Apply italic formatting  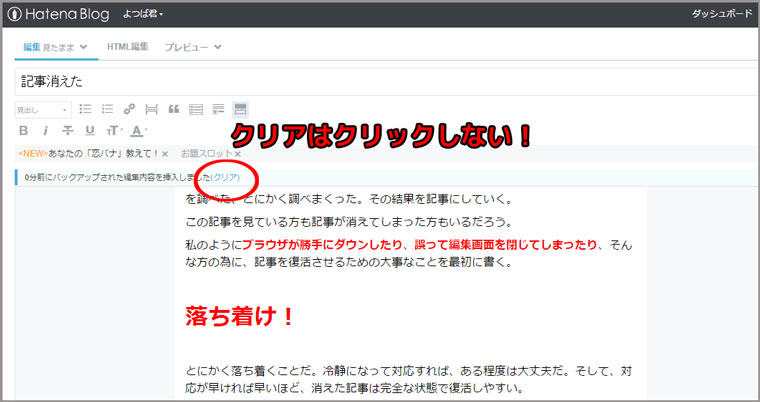click(x=46, y=130)
